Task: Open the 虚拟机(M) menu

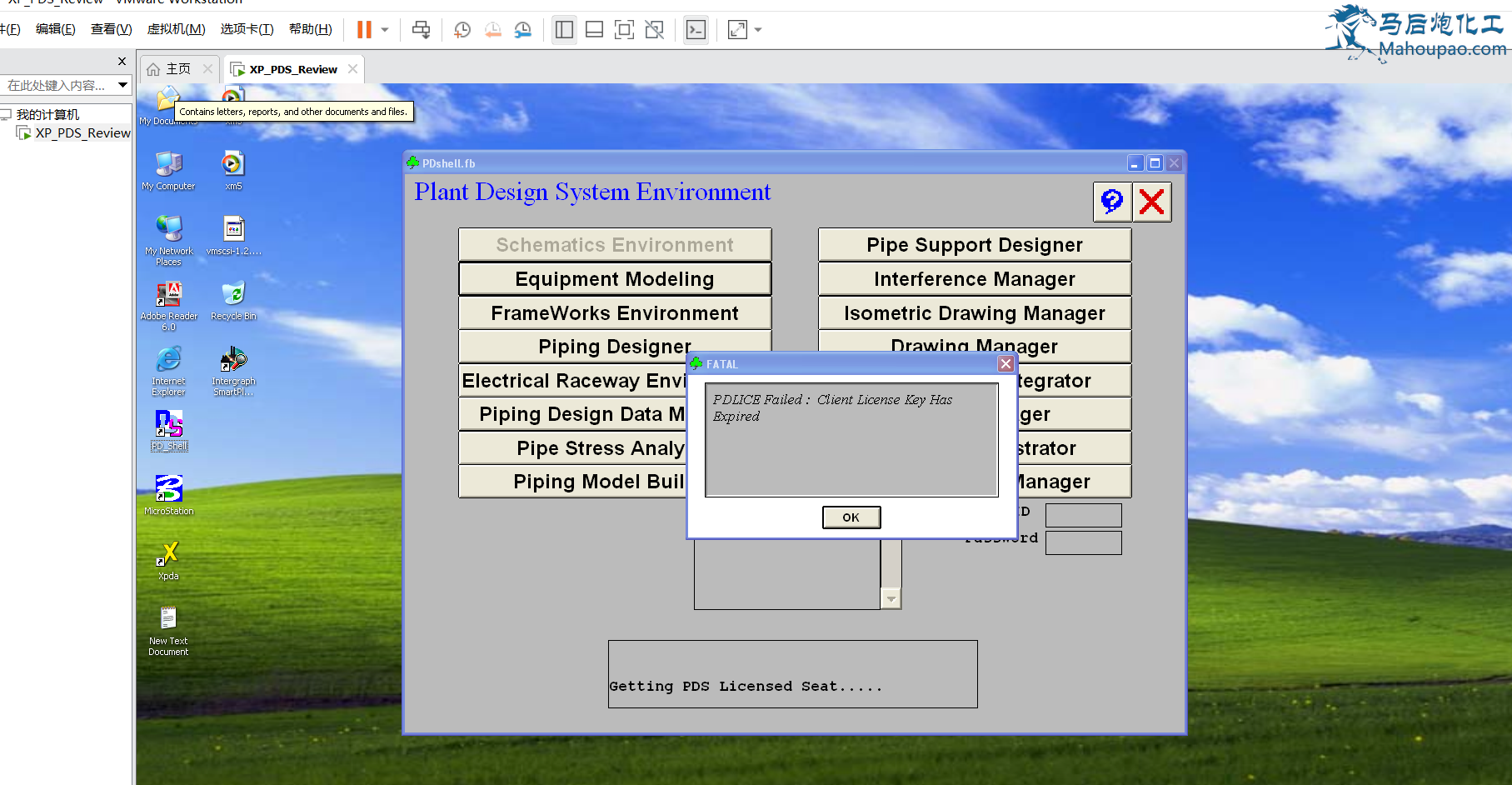Action: 176,29
